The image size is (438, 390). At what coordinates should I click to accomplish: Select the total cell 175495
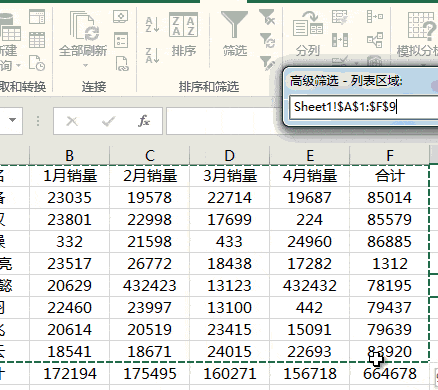coord(149,374)
